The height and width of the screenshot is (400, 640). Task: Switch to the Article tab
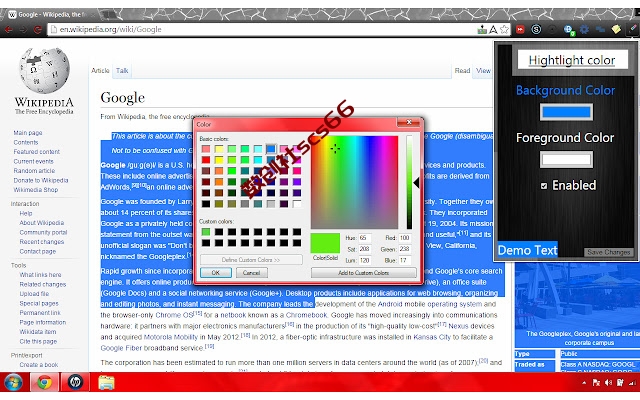[x=100, y=71]
